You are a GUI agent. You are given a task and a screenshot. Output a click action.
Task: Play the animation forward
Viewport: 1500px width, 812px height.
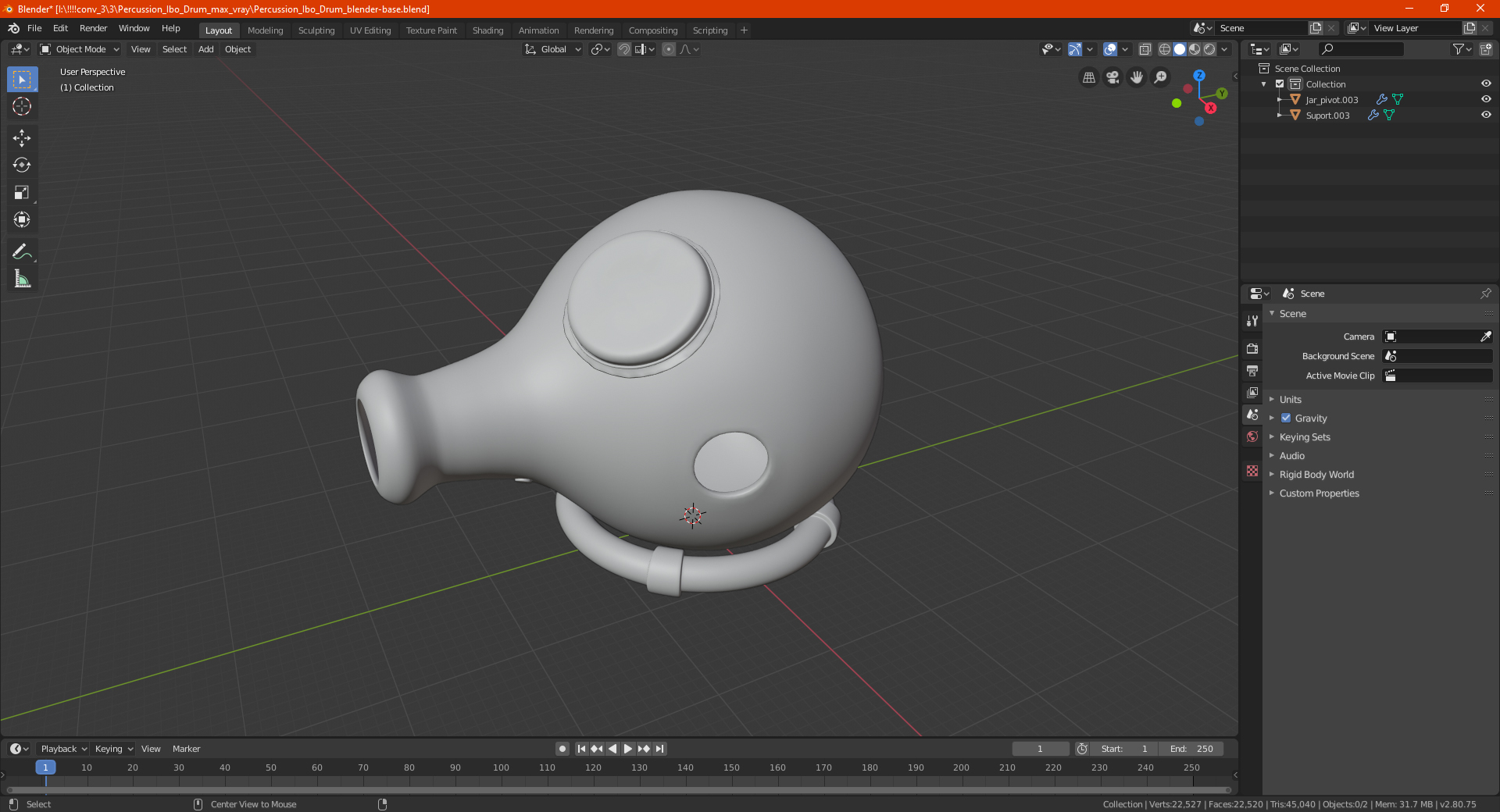[628, 749]
